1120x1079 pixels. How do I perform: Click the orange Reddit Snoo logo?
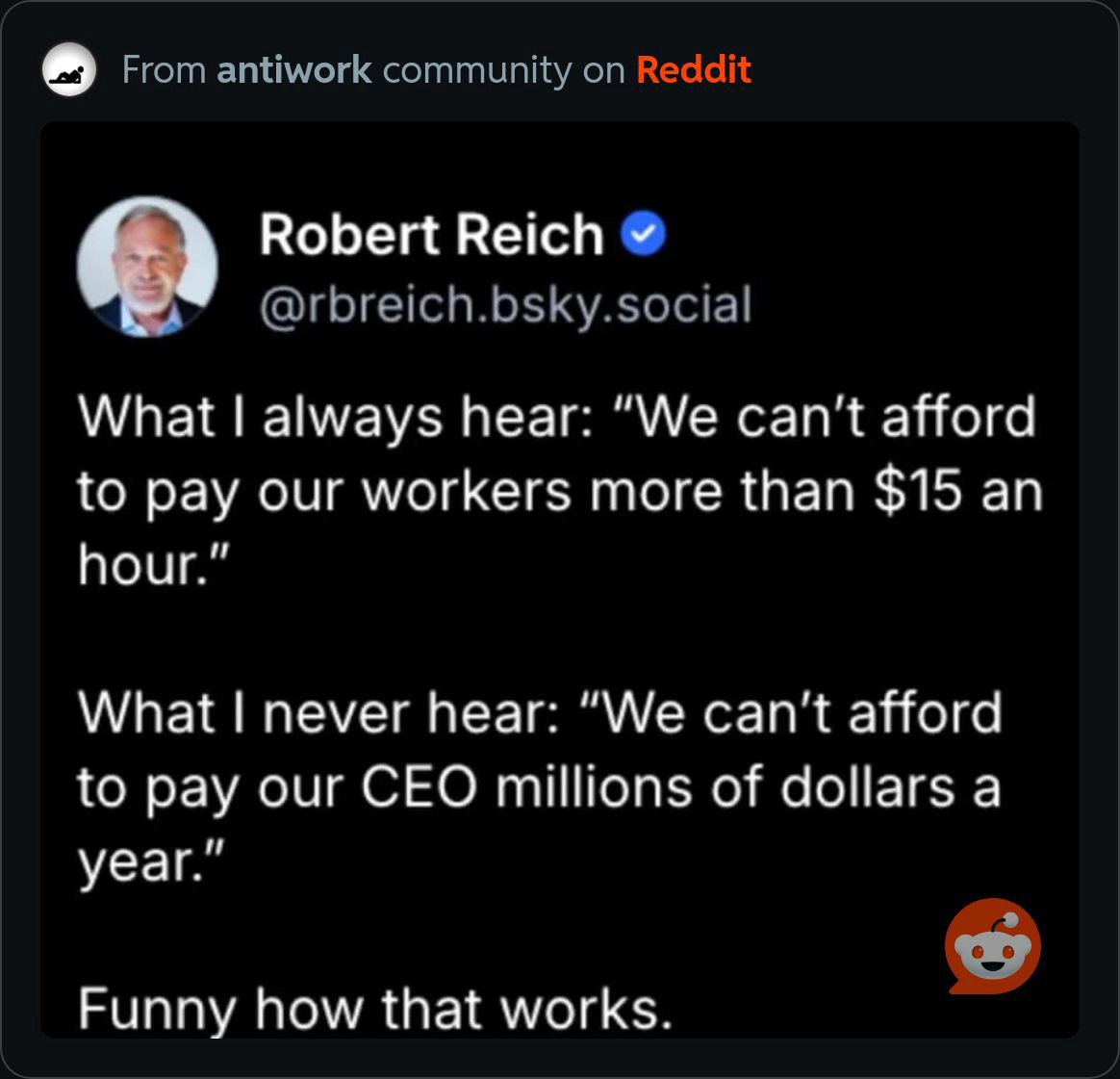(993, 947)
